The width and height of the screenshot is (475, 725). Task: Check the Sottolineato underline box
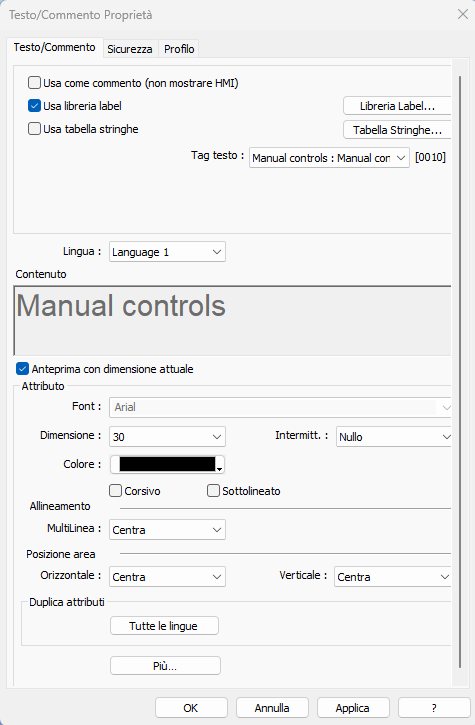click(213, 491)
